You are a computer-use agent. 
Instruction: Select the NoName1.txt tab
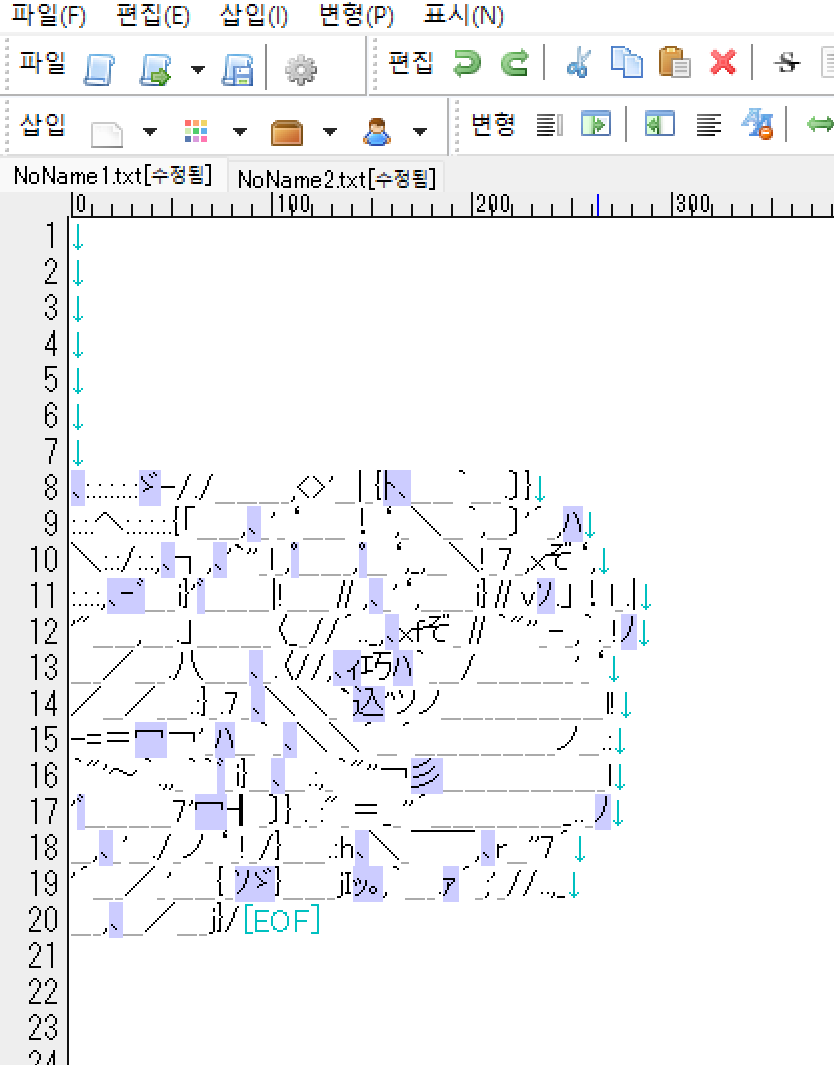112,177
